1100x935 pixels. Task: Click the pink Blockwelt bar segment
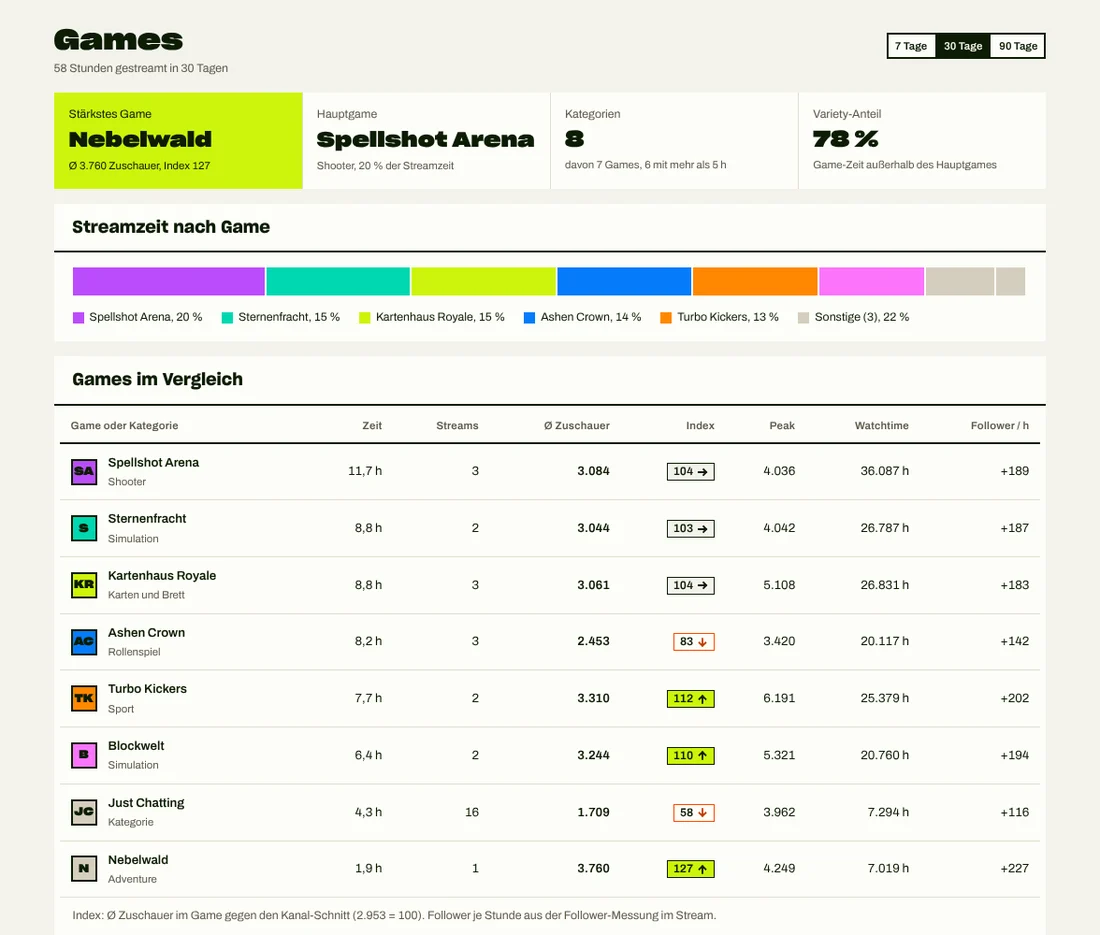tap(871, 281)
